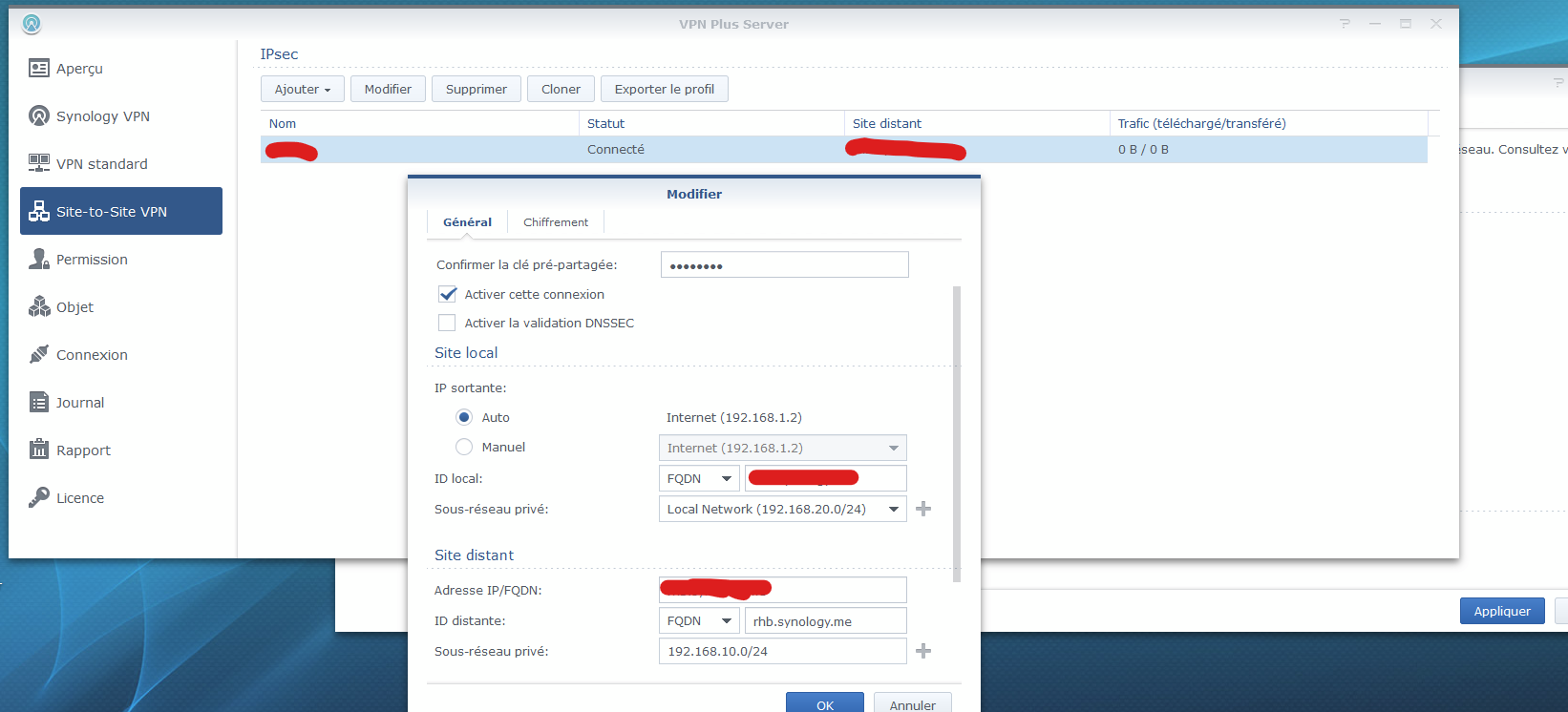1568x712 pixels.
Task: Cancel the dialog with Annuler
Action: 913,704
